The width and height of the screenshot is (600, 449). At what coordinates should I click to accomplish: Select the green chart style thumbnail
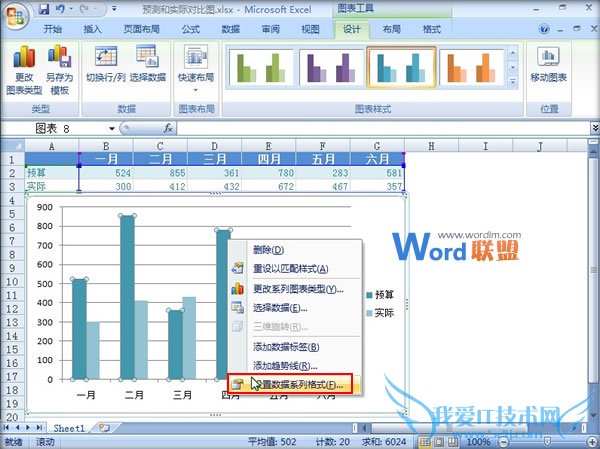coord(261,67)
